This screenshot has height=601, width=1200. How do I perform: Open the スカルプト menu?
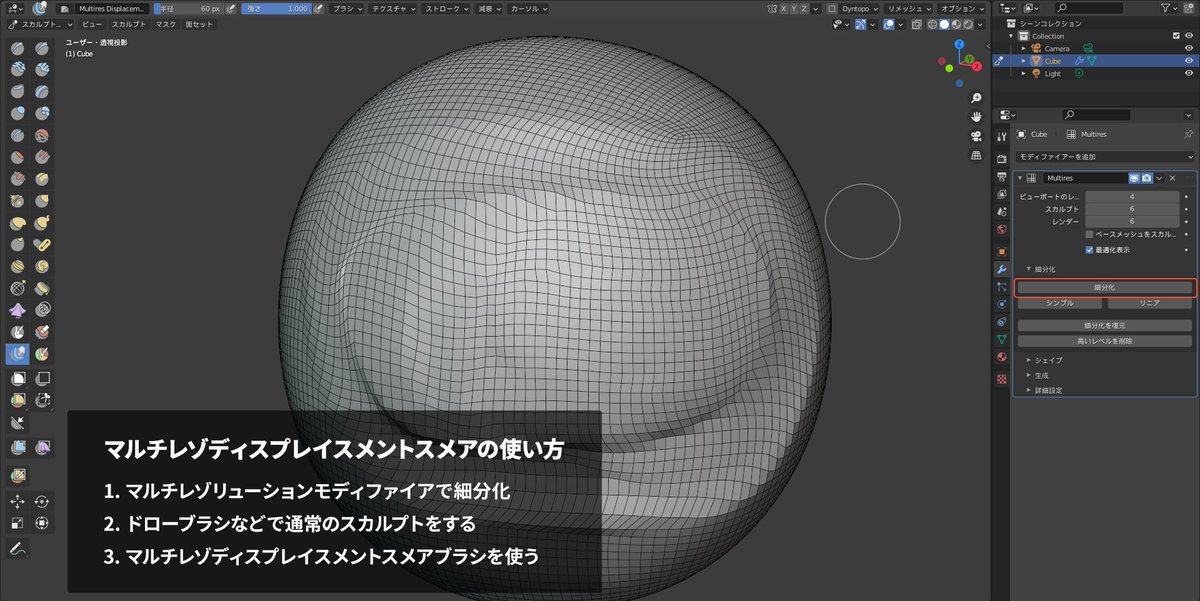point(128,23)
